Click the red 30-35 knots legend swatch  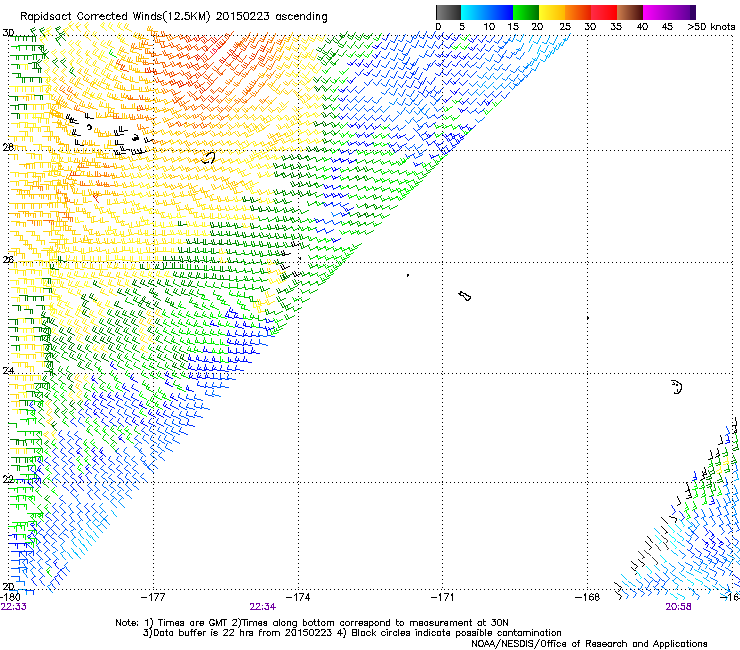[x=604, y=12]
